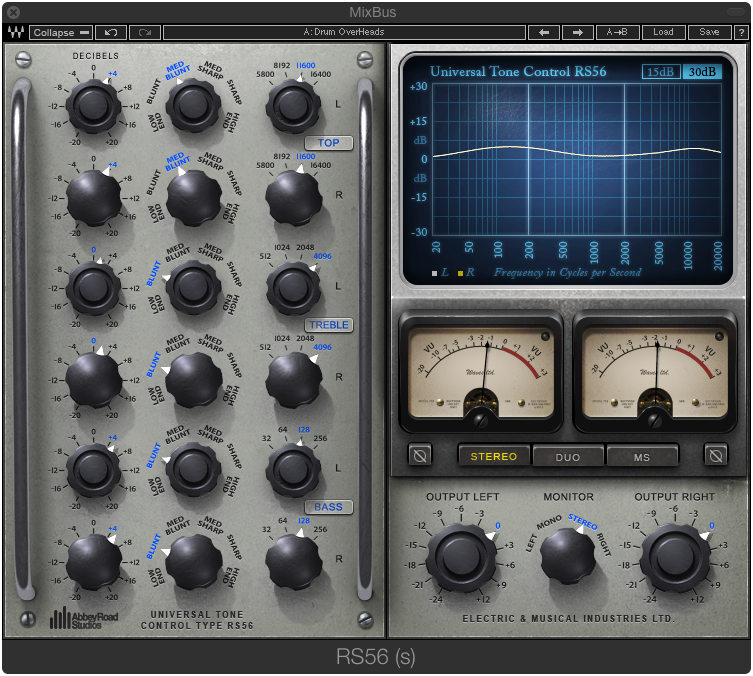The width and height of the screenshot is (753, 676).
Task: Click the OUTPUT RIGHT level knob
Action: tap(675, 558)
